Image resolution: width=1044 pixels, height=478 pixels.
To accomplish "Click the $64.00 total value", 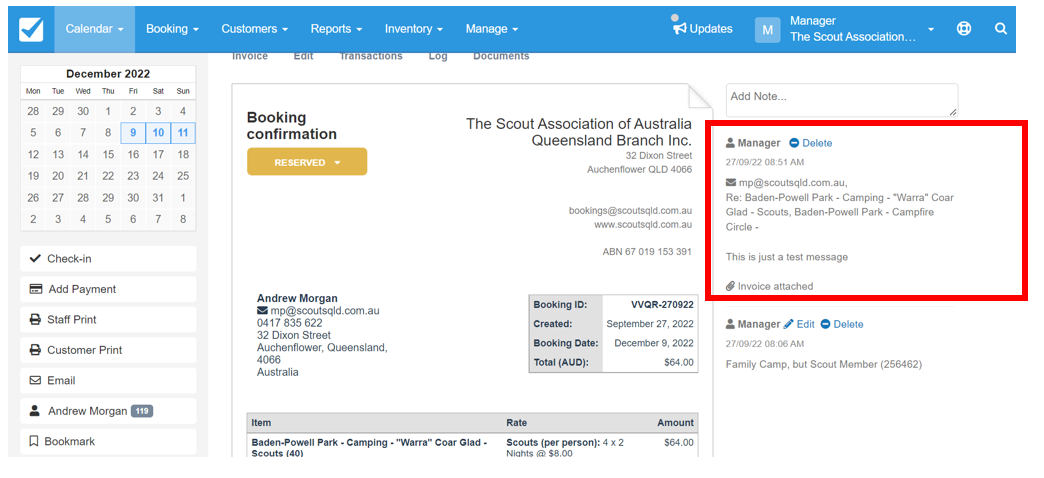I will pos(679,363).
